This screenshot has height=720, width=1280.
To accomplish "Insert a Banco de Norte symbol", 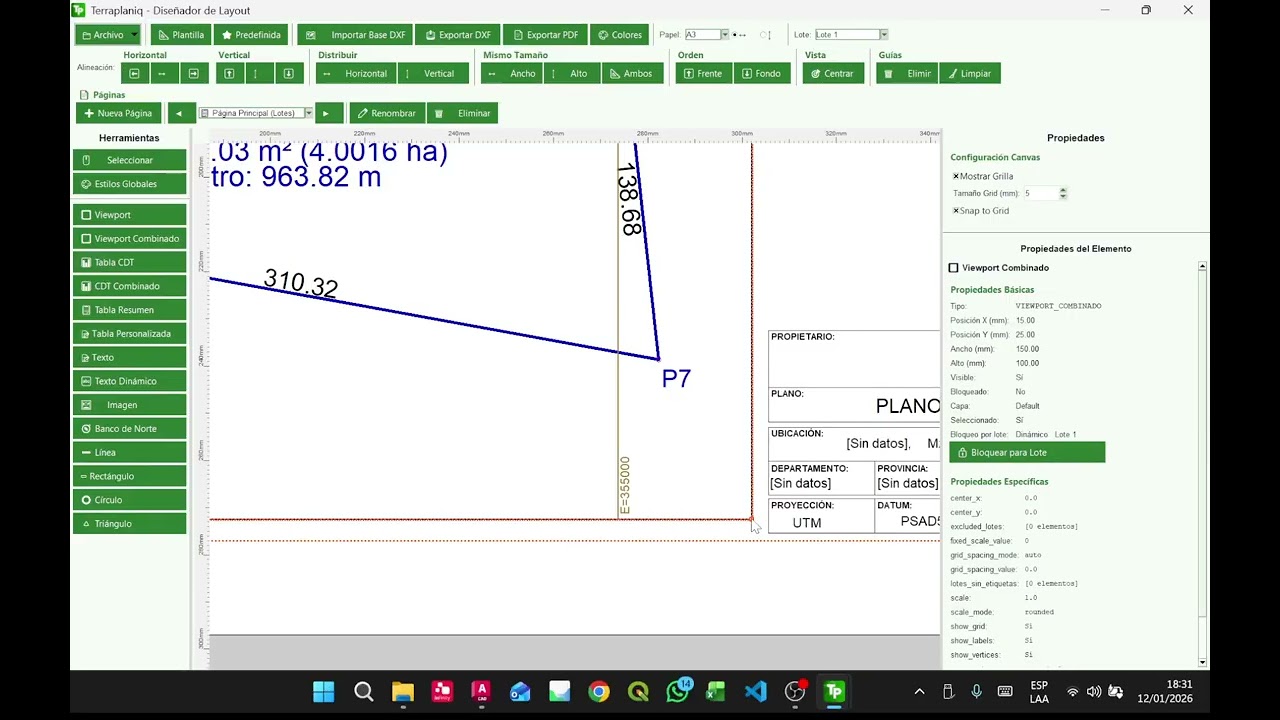I will click(x=129, y=429).
